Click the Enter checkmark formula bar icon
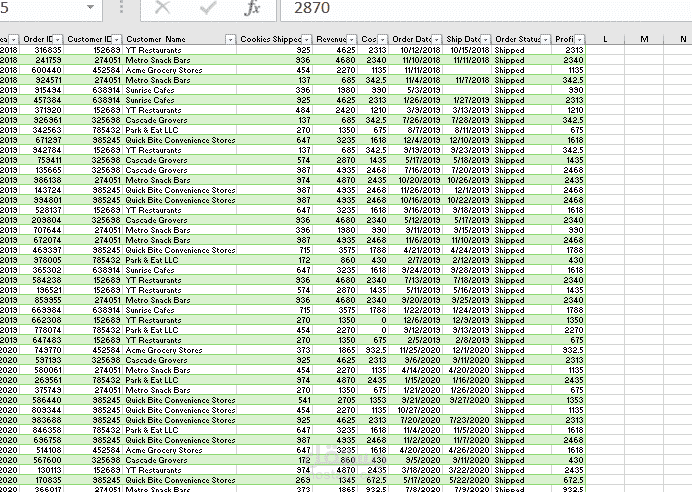Screen dimensions: 692x492 click(x=208, y=7)
